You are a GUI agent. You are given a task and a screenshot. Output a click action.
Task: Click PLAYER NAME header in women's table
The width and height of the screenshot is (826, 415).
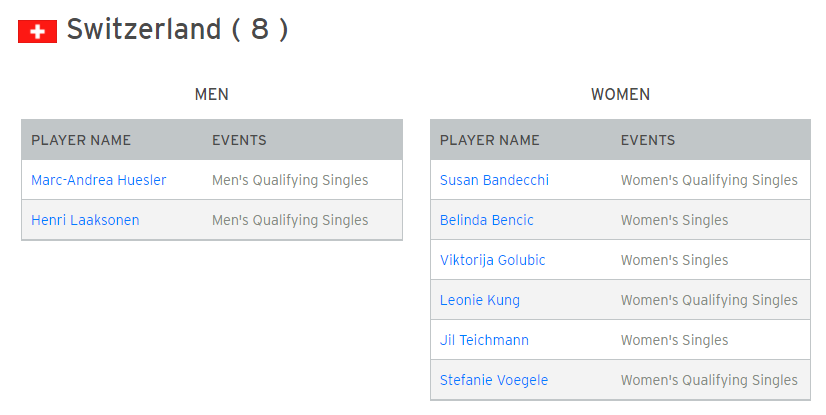pos(490,140)
